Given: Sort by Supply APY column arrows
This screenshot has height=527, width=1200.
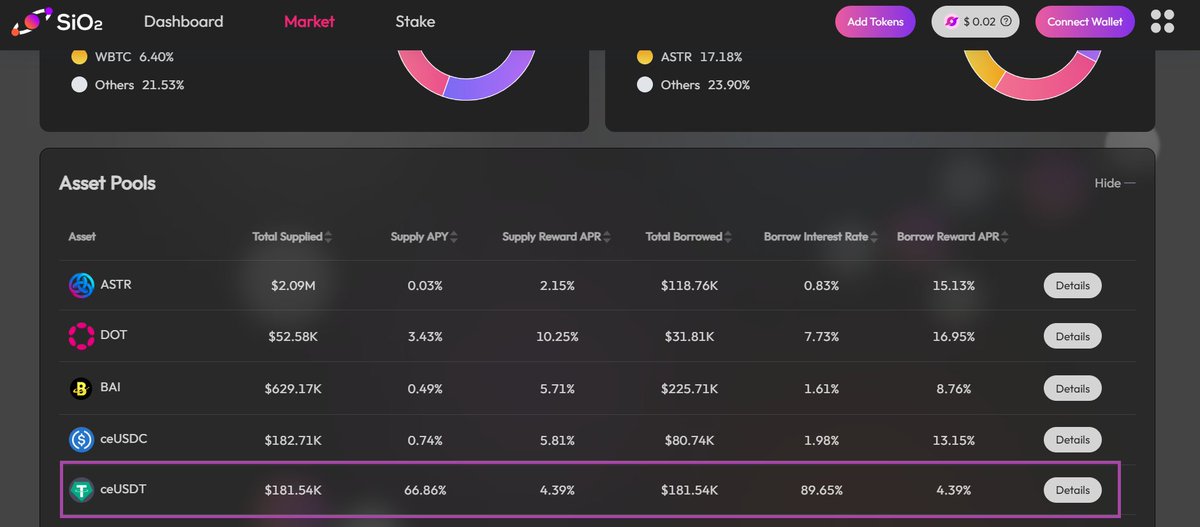Looking at the screenshot, I should click(454, 237).
